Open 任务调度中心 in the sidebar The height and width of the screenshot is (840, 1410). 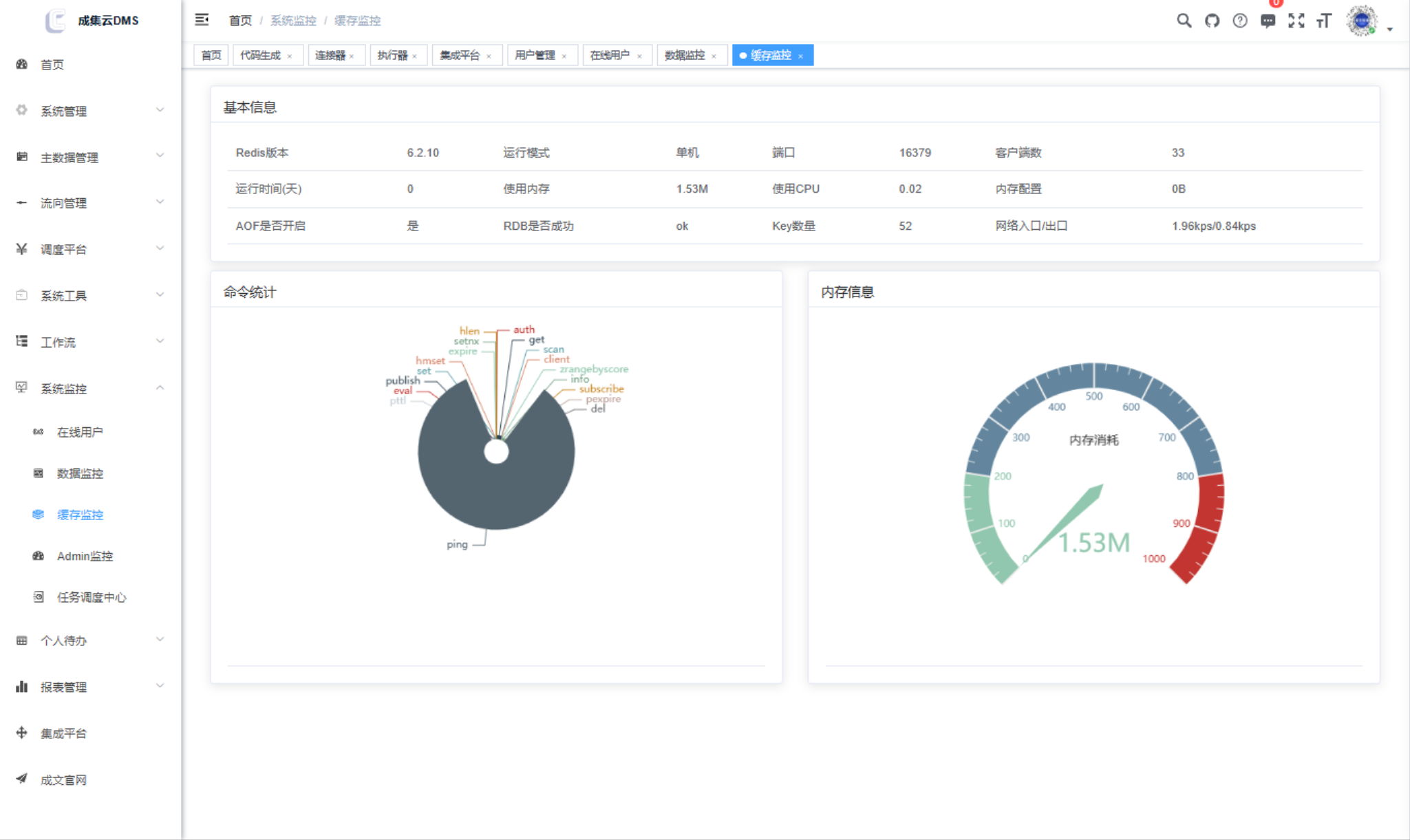(x=90, y=597)
